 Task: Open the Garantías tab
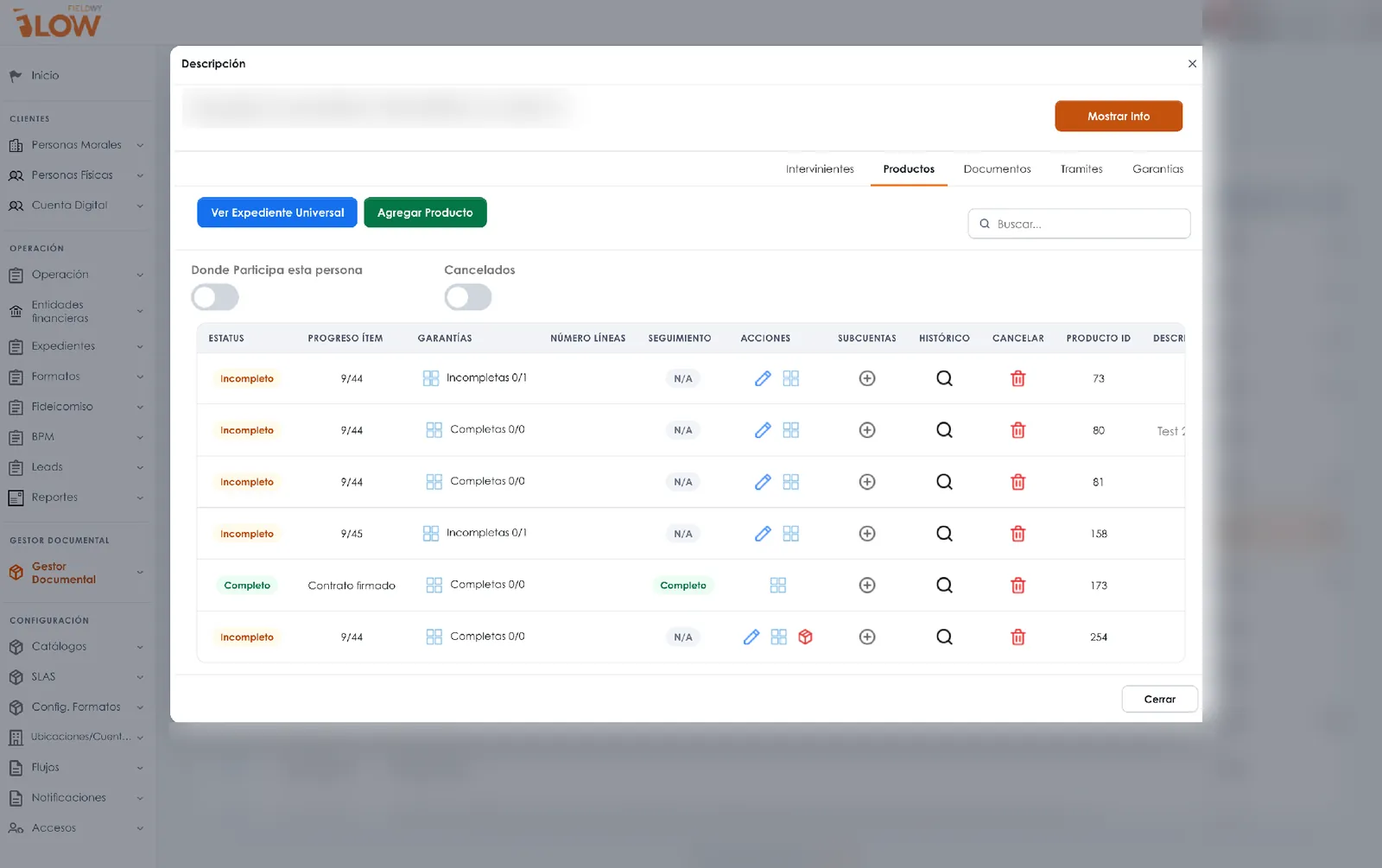(1157, 169)
